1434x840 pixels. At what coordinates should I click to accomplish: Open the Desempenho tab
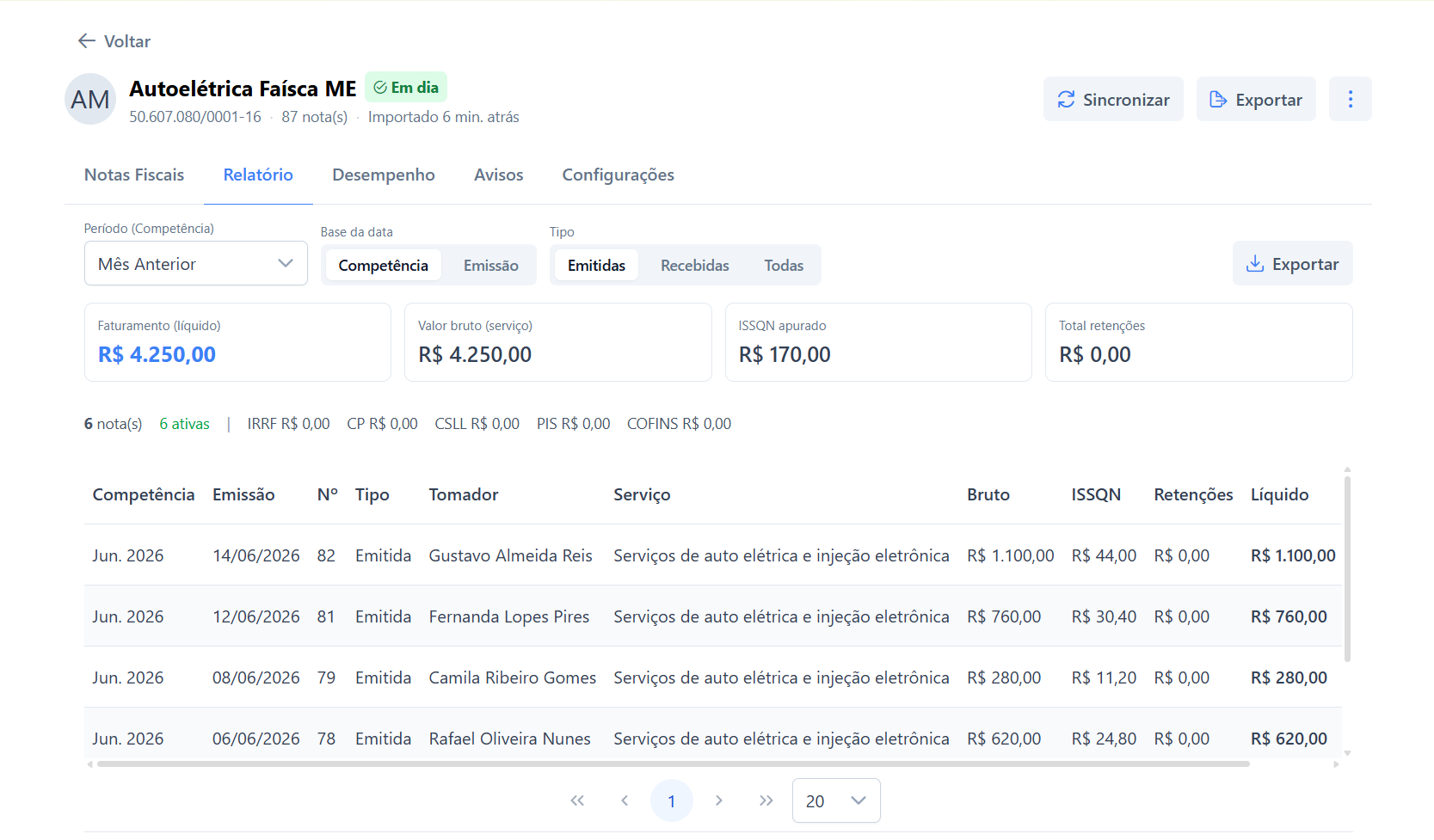[x=384, y=175]
